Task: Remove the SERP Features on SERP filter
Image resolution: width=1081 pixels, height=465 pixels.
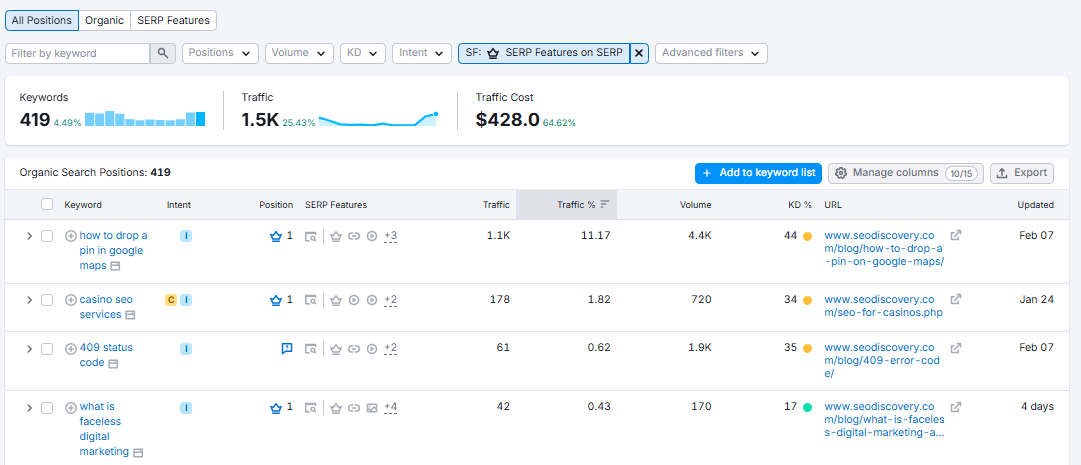Action: pos(639,53)
